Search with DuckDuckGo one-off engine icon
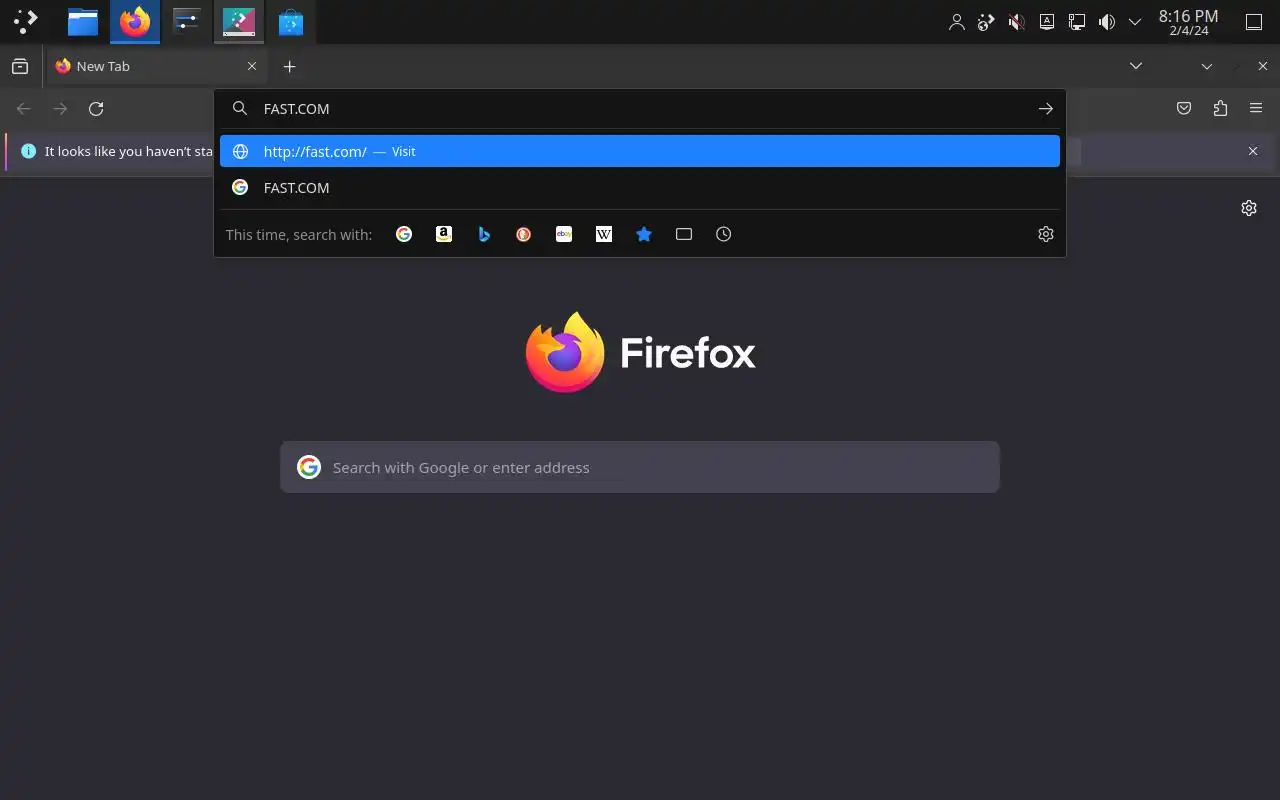This screenshot has height=800, width=1280. tap(524, 234)
